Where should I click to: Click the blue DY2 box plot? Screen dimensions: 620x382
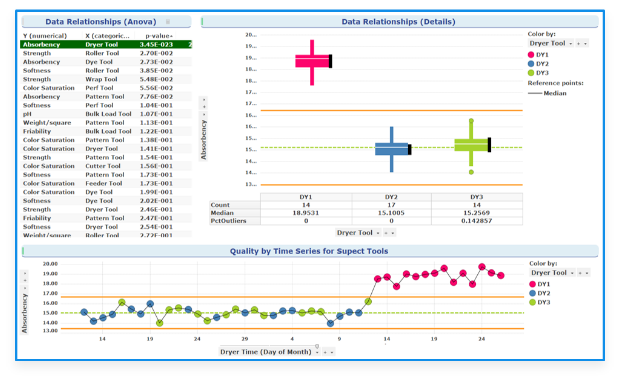point(393,149)
